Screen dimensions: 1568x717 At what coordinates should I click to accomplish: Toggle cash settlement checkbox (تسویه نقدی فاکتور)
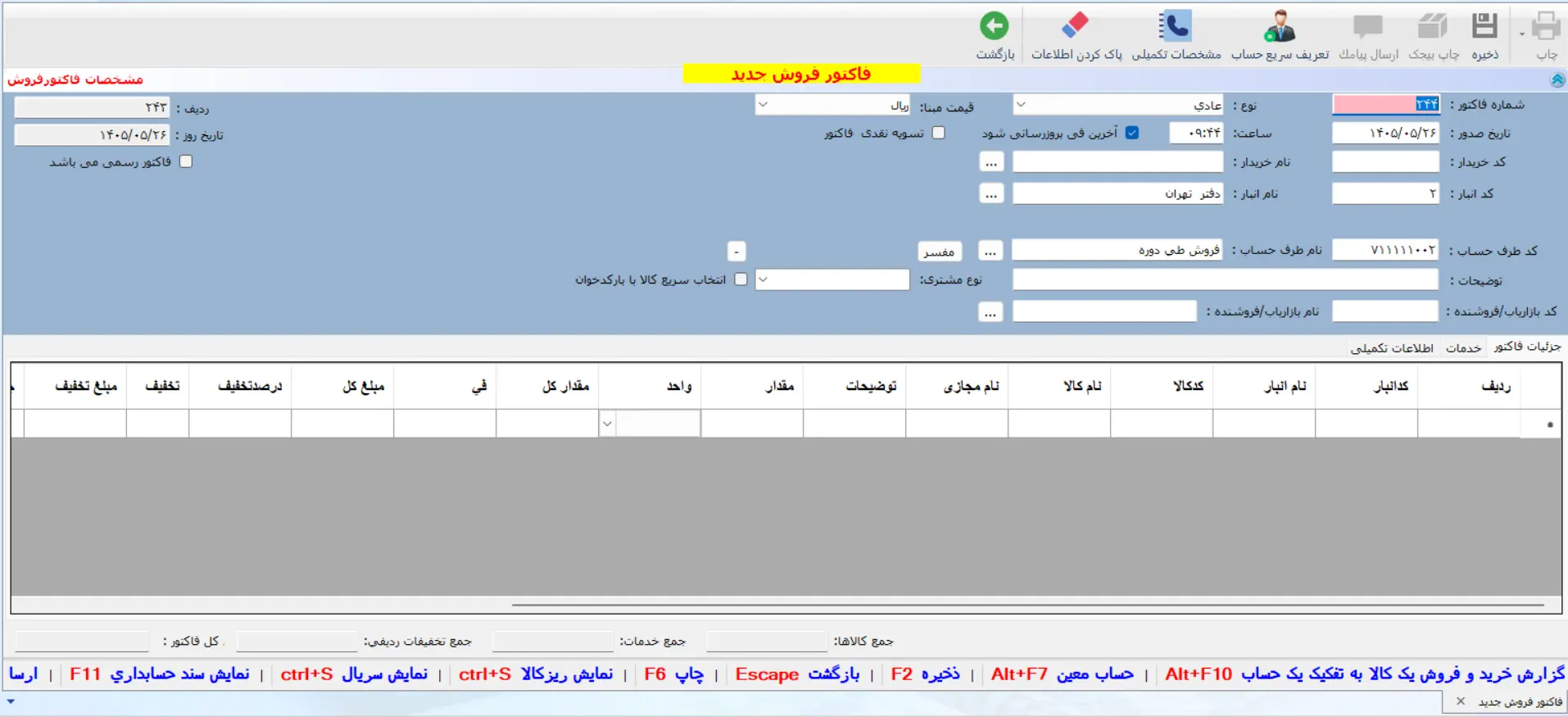939,133
